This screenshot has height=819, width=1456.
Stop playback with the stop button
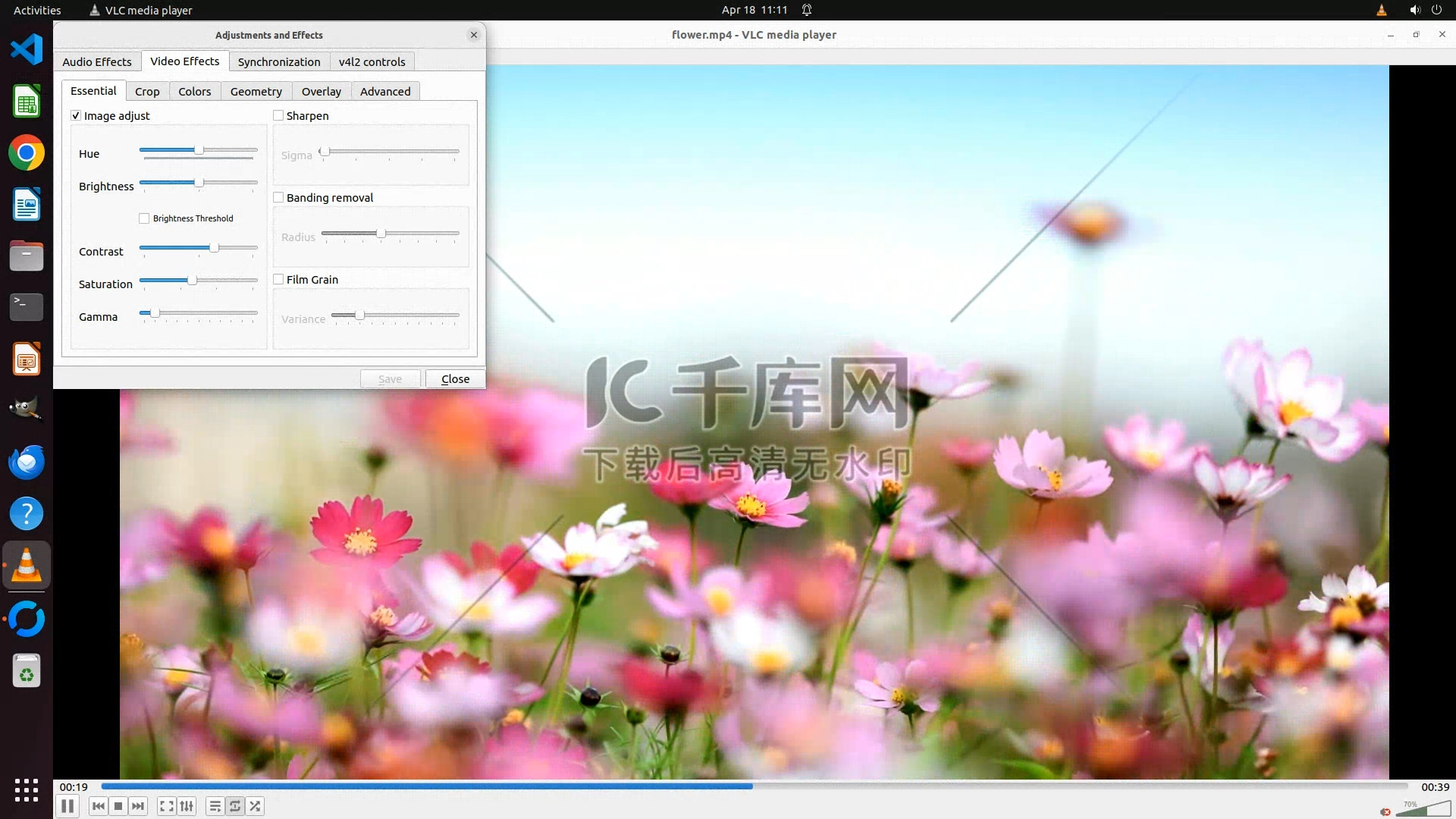[x=118, y=806]
